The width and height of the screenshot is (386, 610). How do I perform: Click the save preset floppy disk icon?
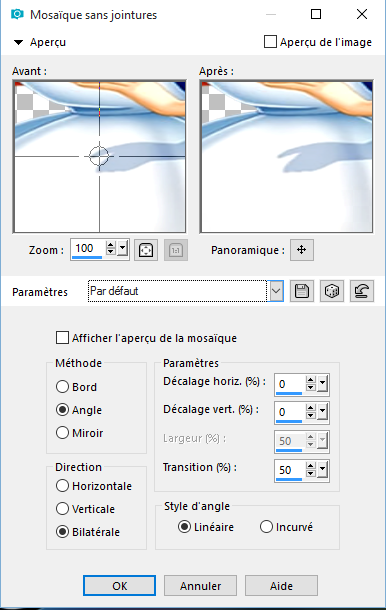(302, 291)
